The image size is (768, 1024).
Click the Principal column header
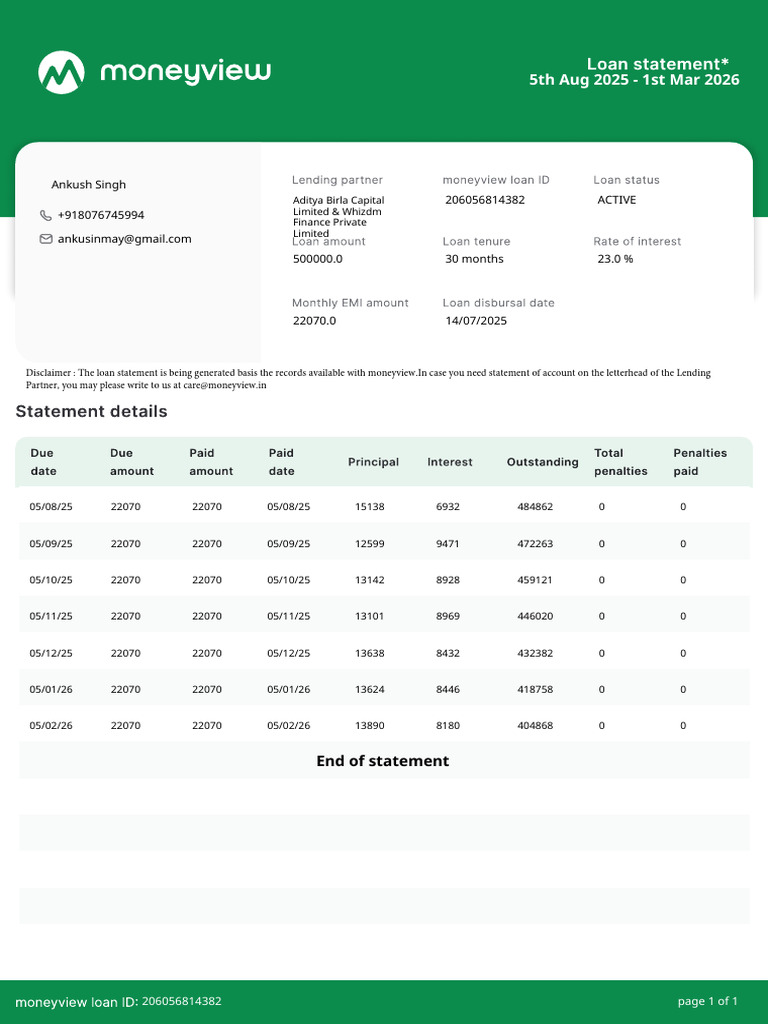click(373, 462)
